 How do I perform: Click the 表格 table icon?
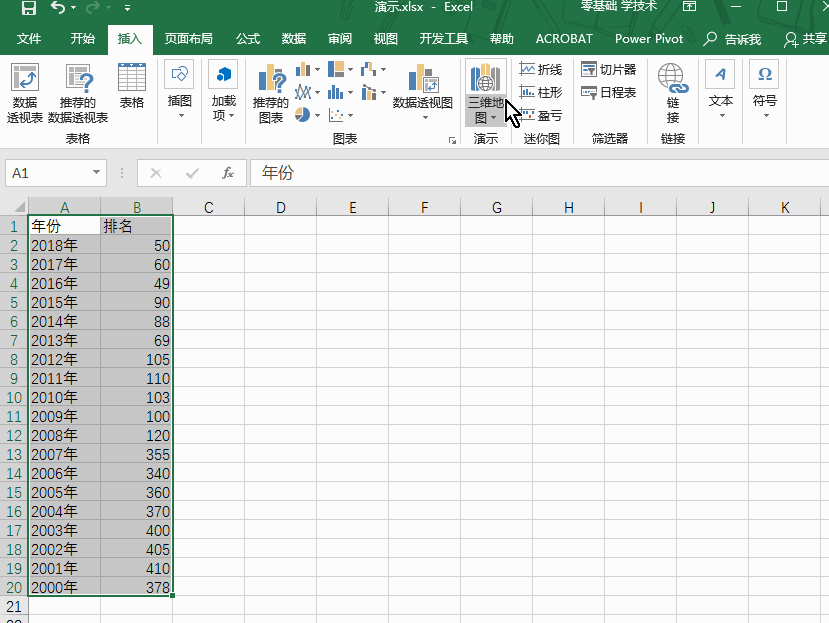(x=132, y=86)
